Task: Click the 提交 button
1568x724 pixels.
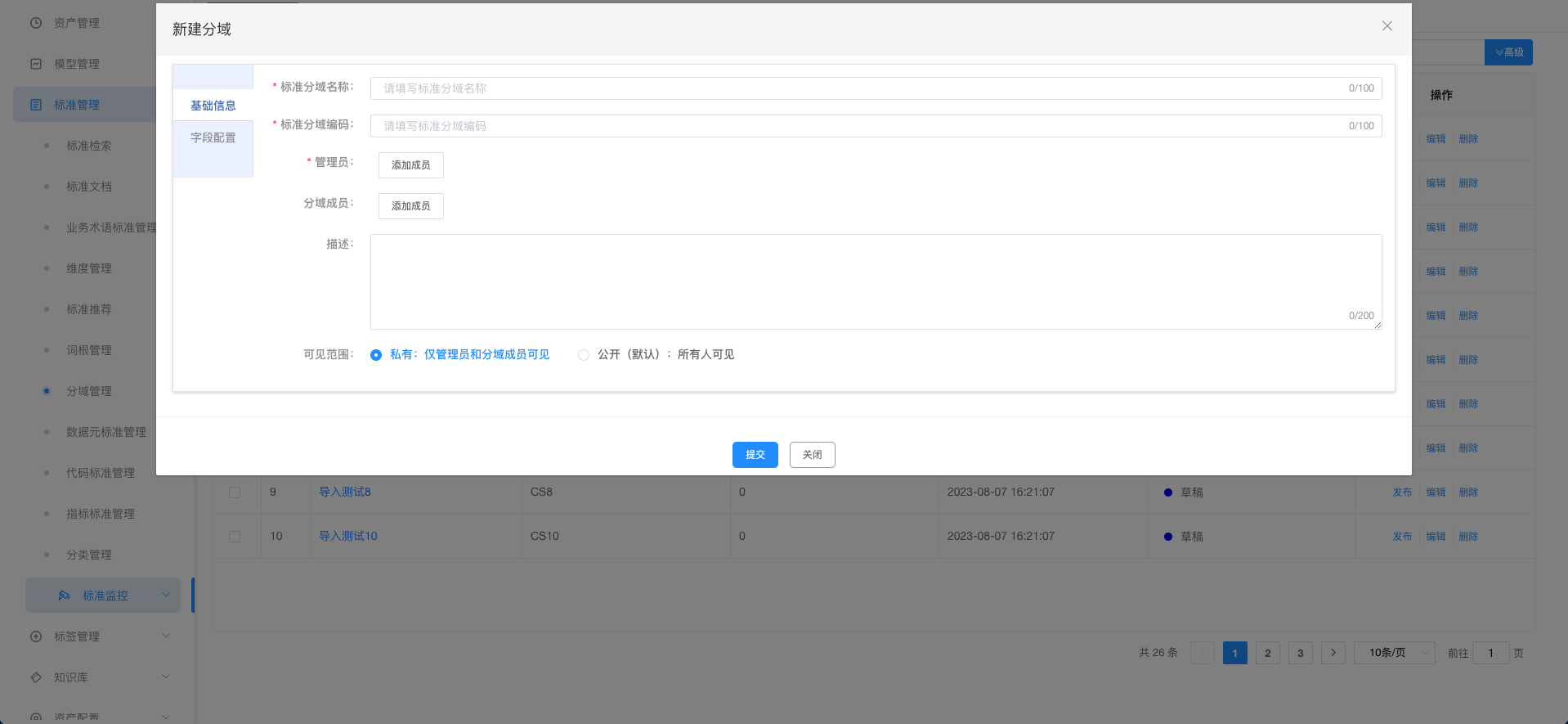Action: coord(755,455)
